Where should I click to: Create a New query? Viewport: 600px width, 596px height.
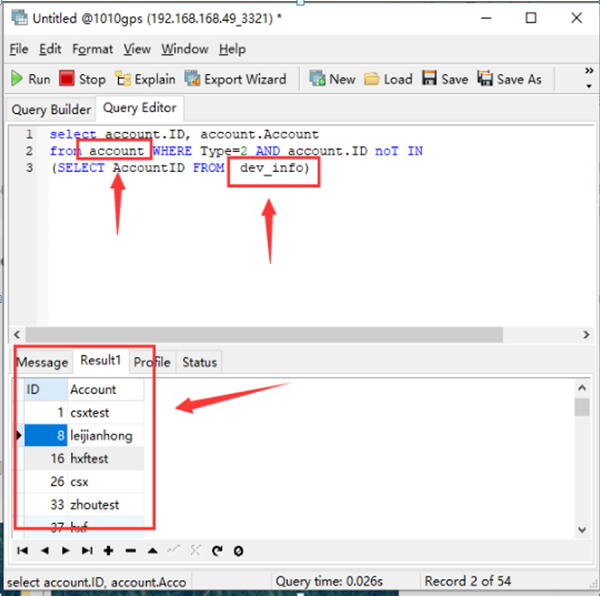point(333,79)
